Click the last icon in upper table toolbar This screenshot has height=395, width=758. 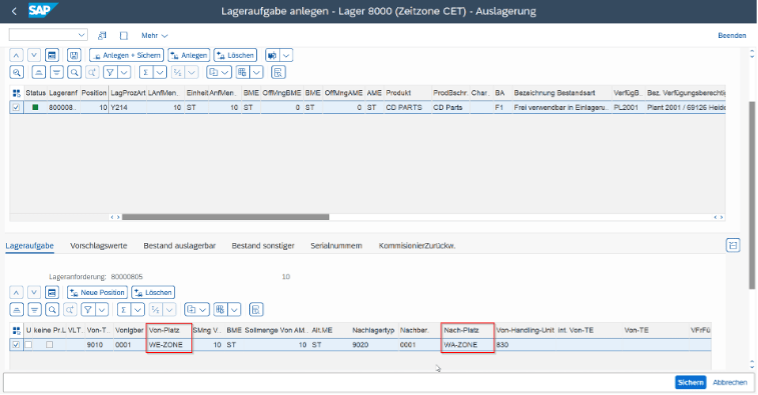[x=278, y=73]
